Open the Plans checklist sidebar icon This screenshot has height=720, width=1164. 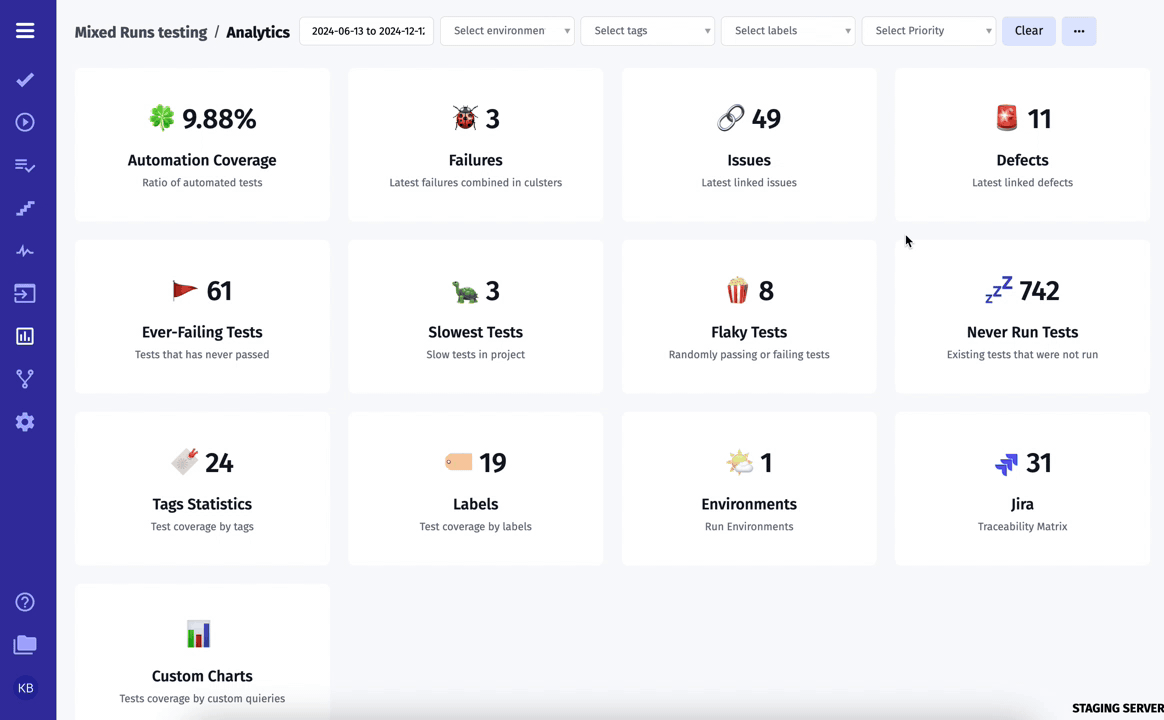tap(25, 166)
